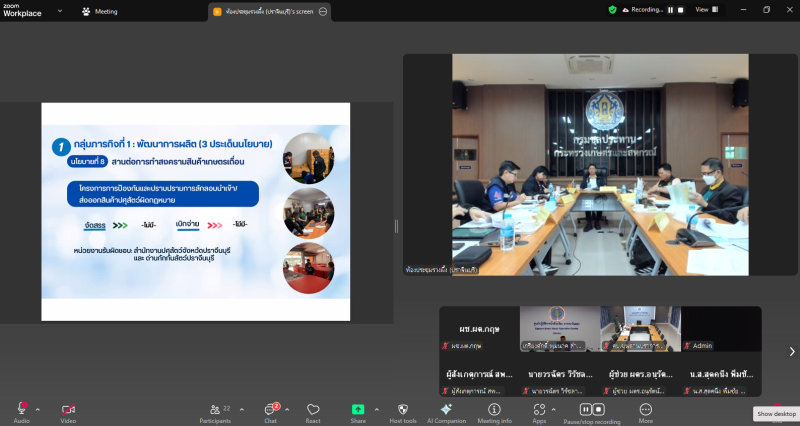This screenshot has height=426, width=800.
Task: Launch the AI Companion
Action: click(x=446, y=410)
